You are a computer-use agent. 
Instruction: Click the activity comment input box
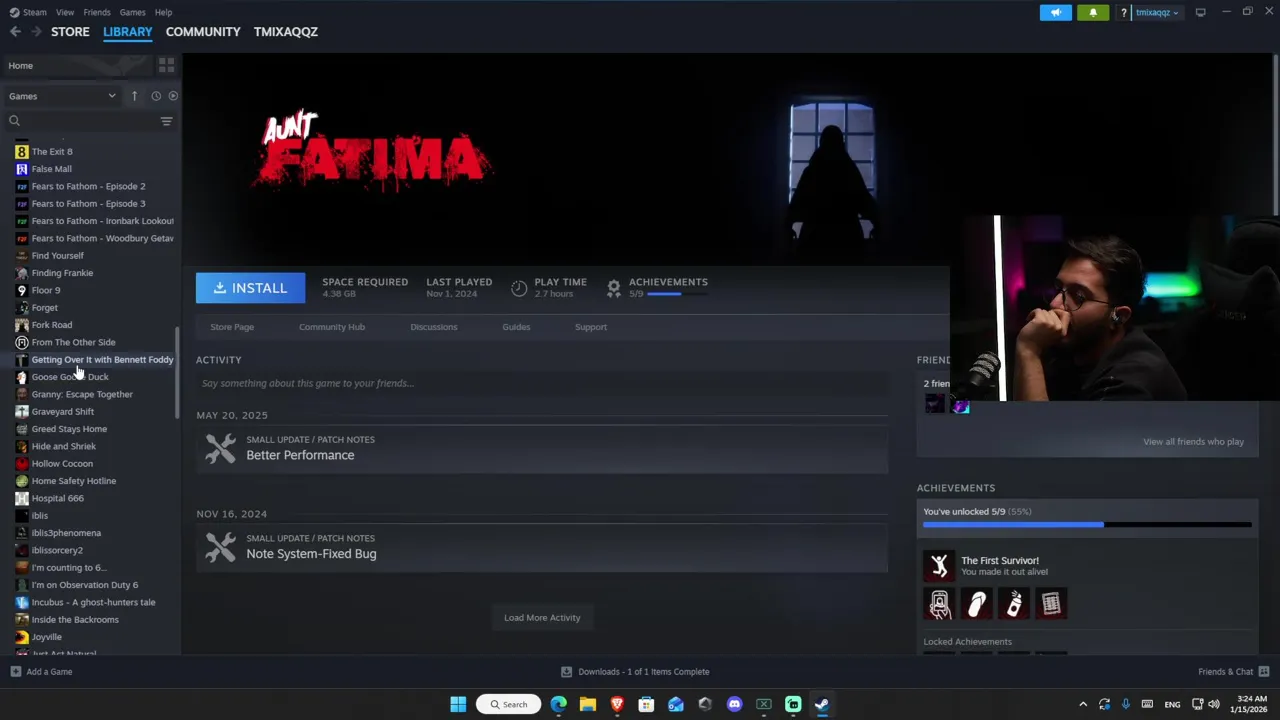click(542, 383)
